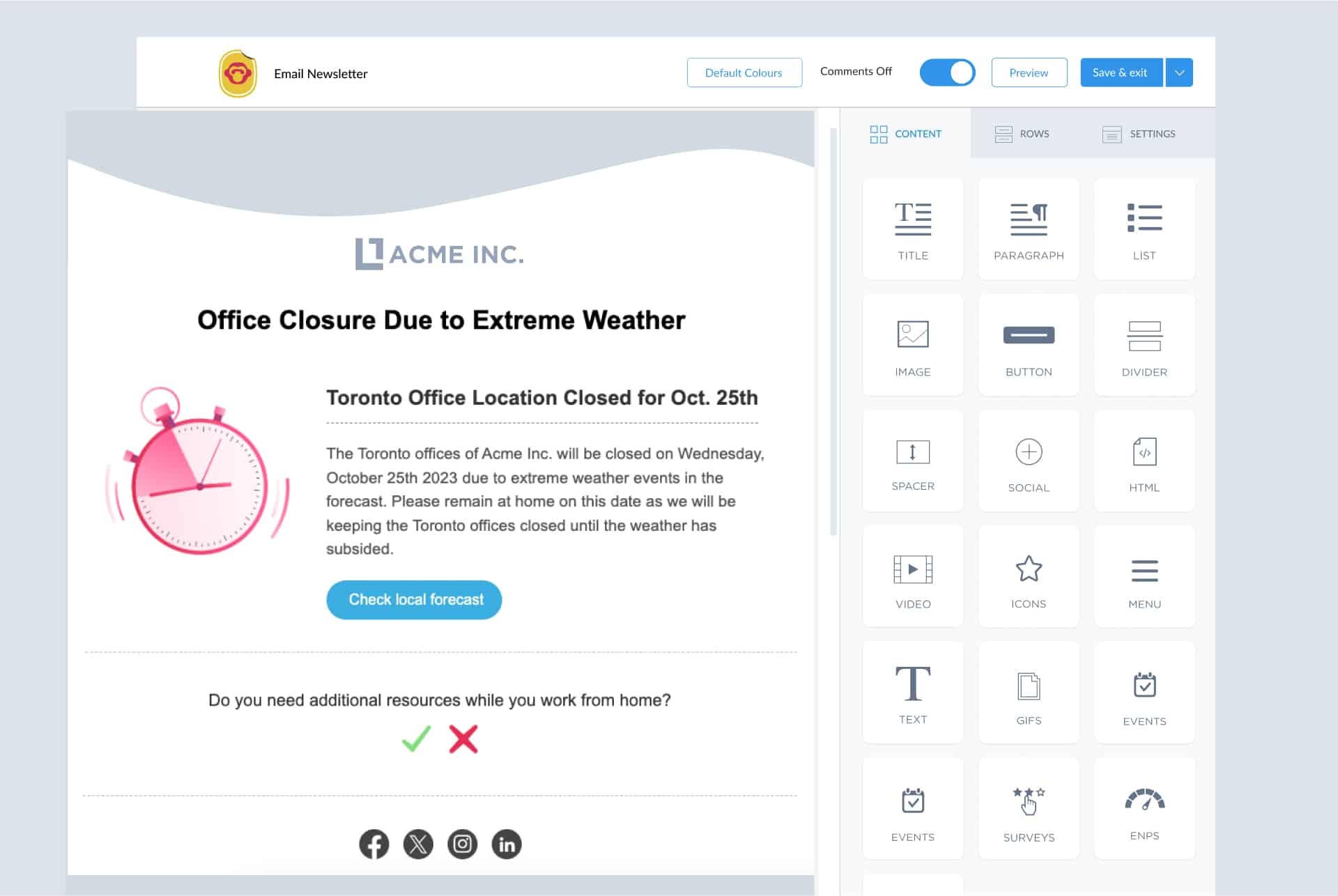This screenshot has width=1338, height=896.
Task: Select the Surveys content block
Action: (x=1028, y=811)
